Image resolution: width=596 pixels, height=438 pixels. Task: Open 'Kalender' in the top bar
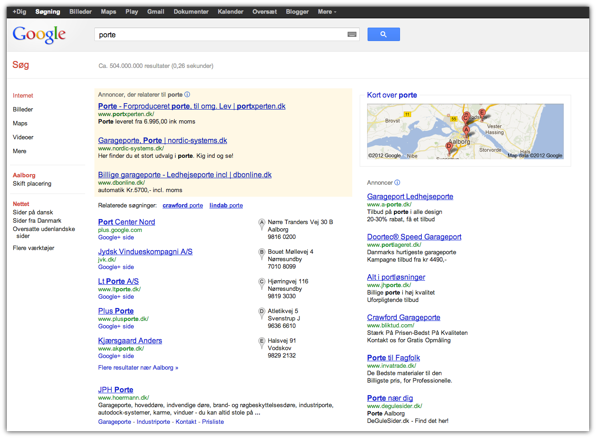pyautogui.click(x=230, y=12)
